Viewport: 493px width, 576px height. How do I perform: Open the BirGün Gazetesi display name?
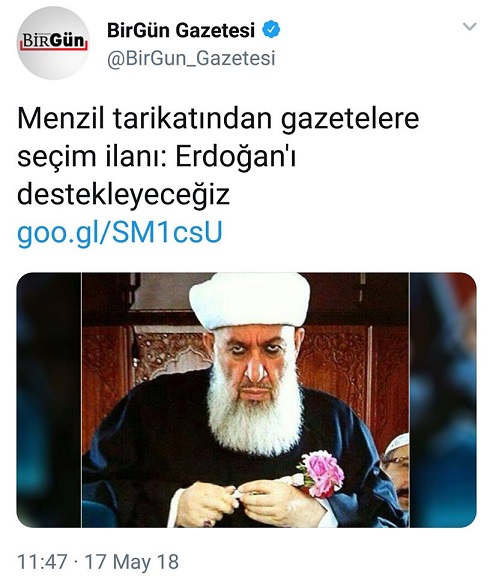(181, 30)
